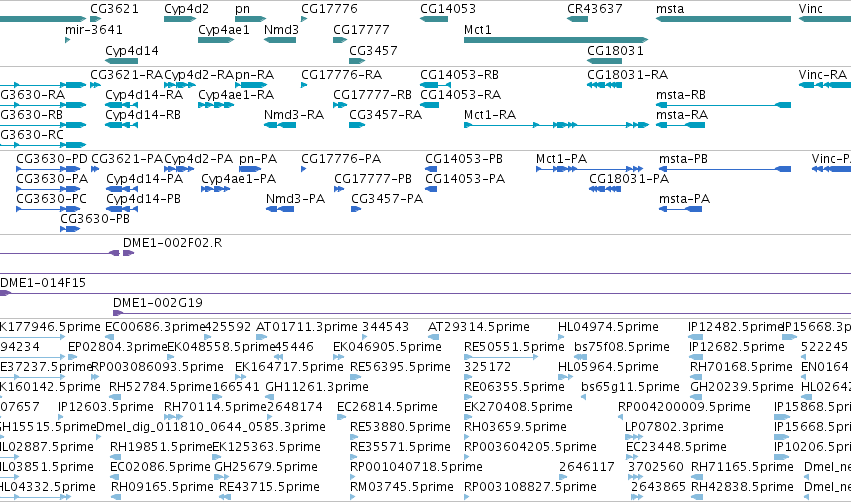This screenshot has width=851, height=502.
Task: Select the CG14053-RB transcript glyph
Action: (x=435, y=85)
